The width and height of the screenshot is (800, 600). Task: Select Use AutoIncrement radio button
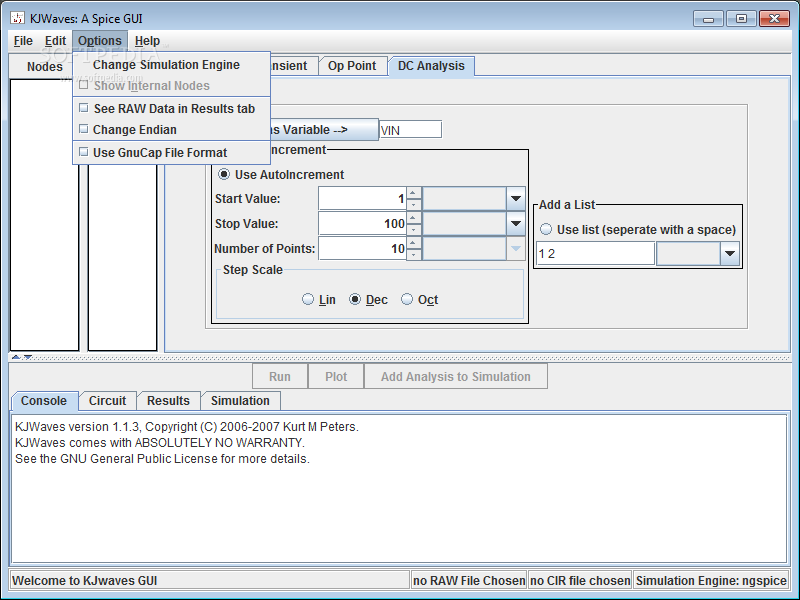(223, 174)
